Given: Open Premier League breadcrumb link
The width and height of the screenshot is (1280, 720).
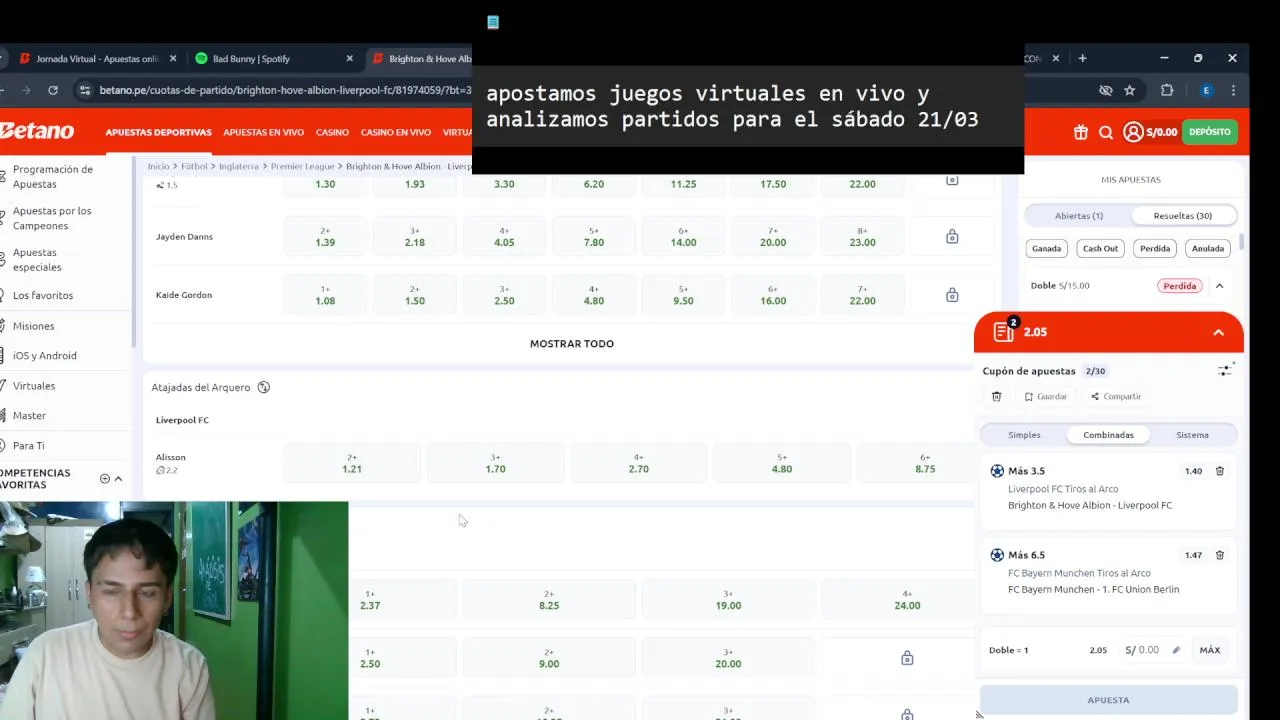Looking at the screenshot, I should 302,166.
